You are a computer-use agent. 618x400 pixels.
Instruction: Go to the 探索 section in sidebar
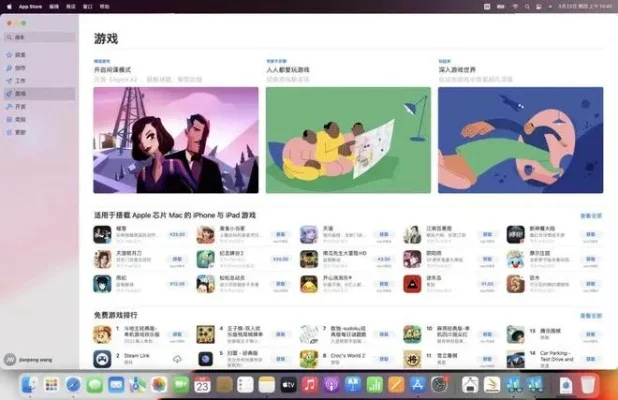[39, 55]
